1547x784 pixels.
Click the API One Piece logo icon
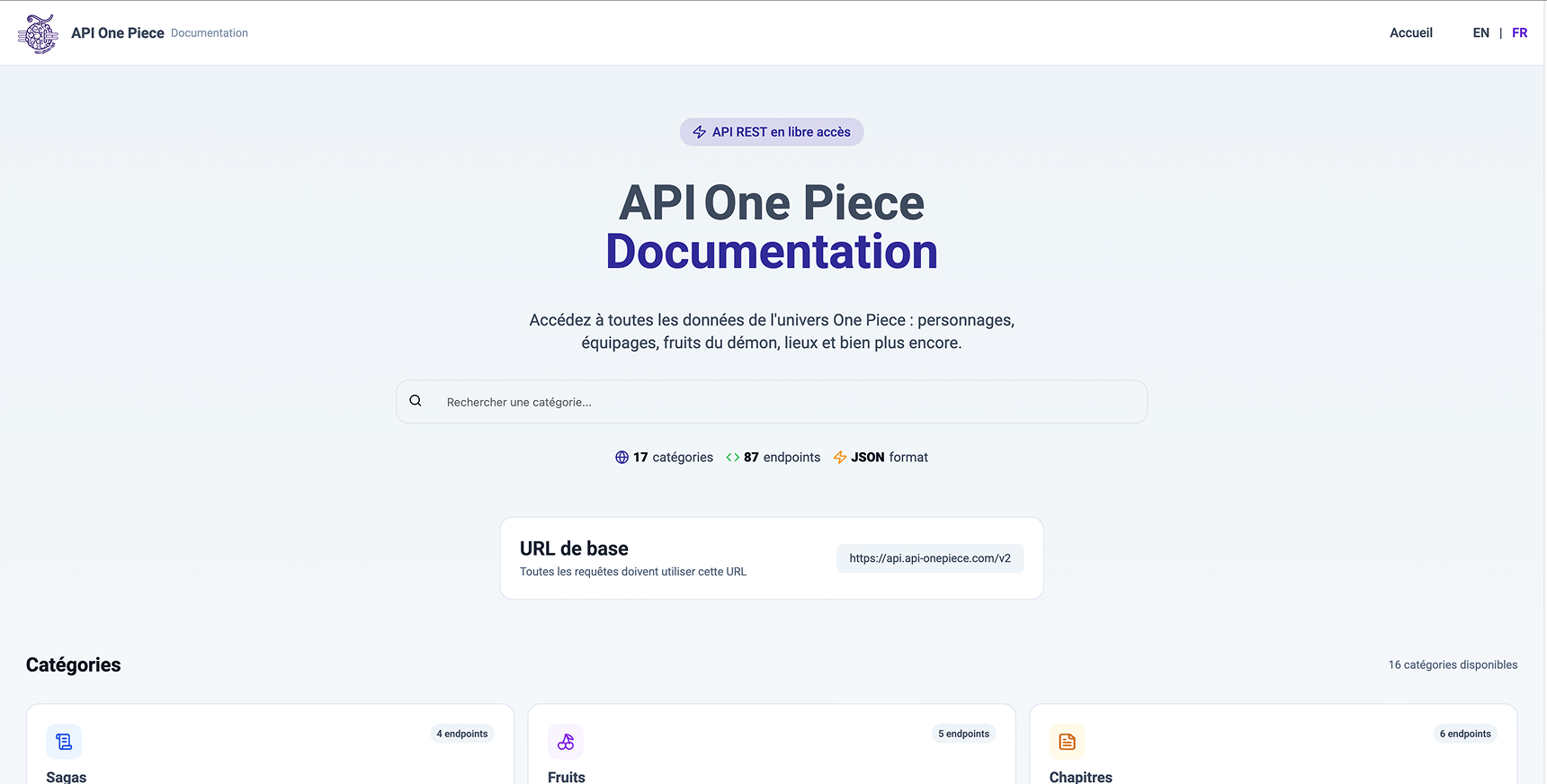[38, 33]
